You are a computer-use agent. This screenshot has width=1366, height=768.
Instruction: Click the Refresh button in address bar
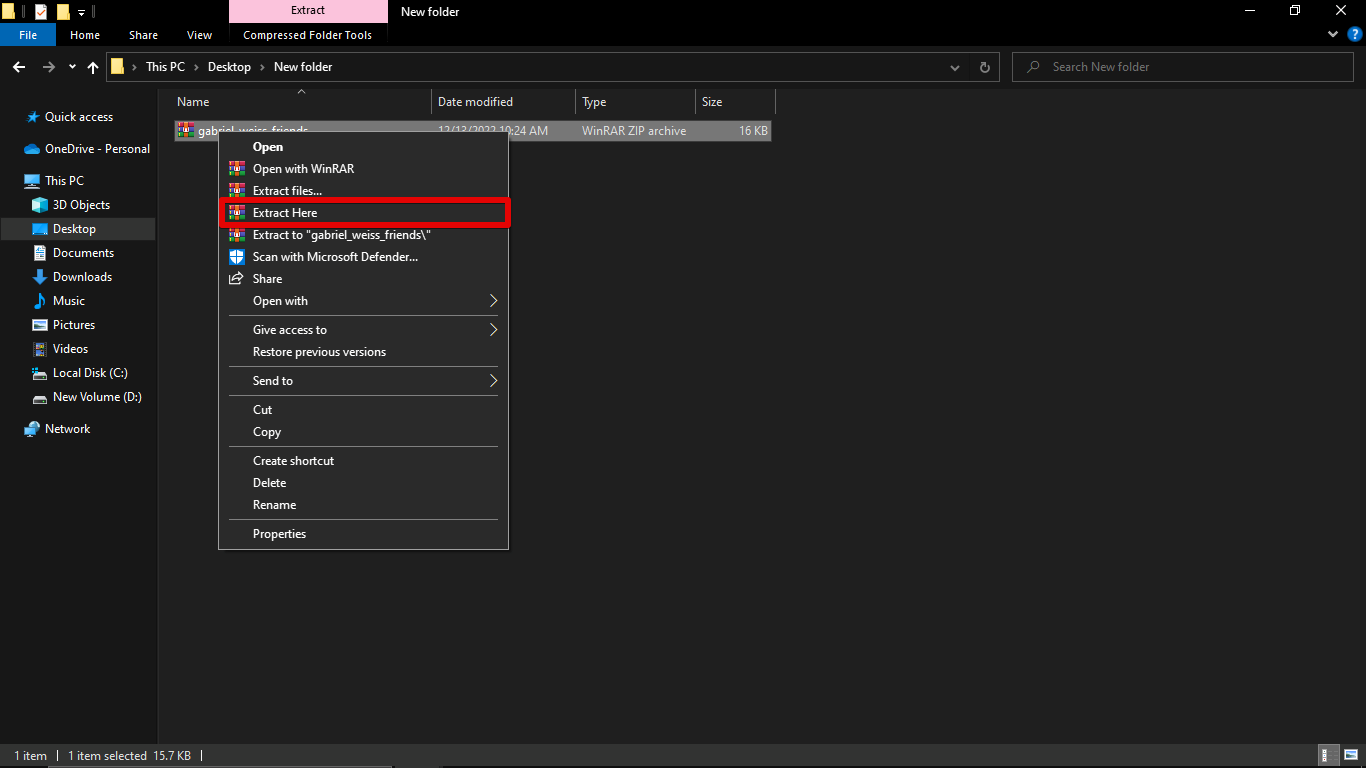click(x=984, y=67)
